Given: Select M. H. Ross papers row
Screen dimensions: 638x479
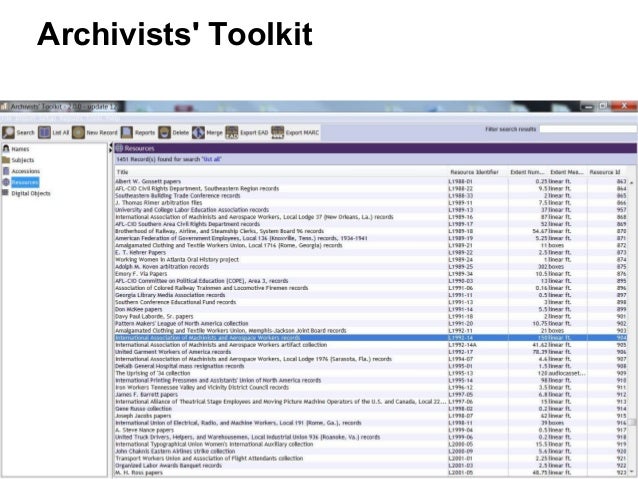Looking at the screenshot, I should click(x=371, y=472).
